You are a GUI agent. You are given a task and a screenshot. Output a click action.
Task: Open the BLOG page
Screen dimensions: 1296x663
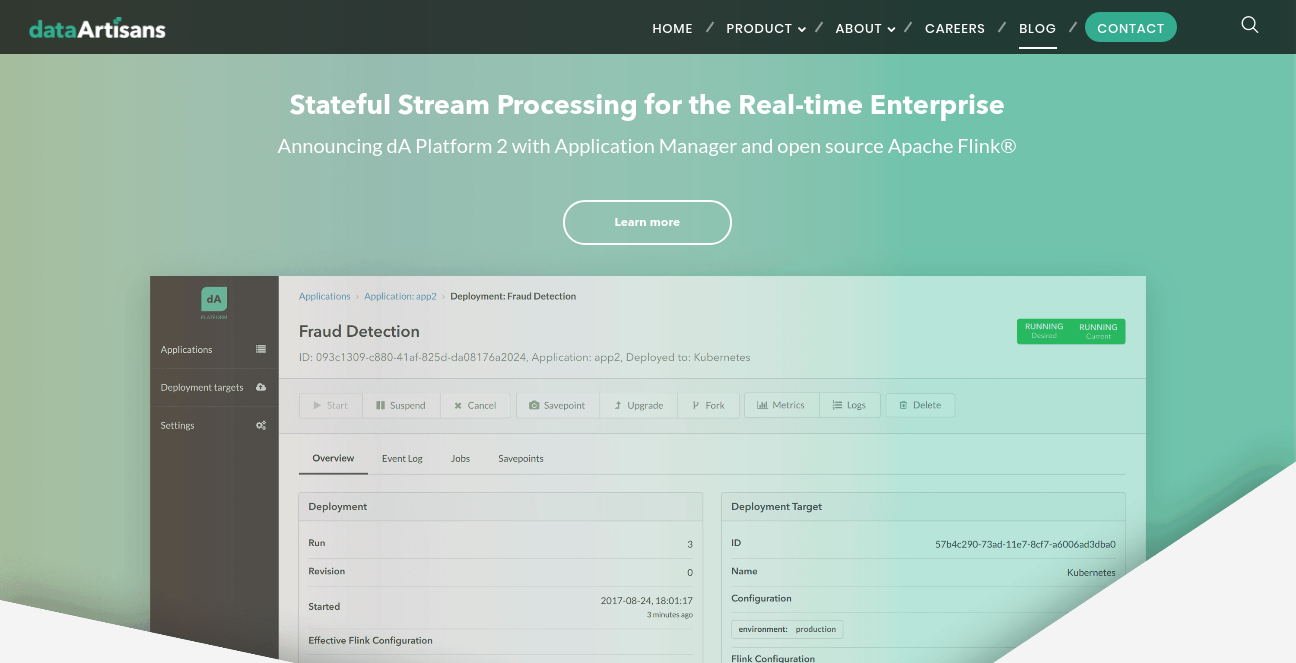coord(1037,28)
